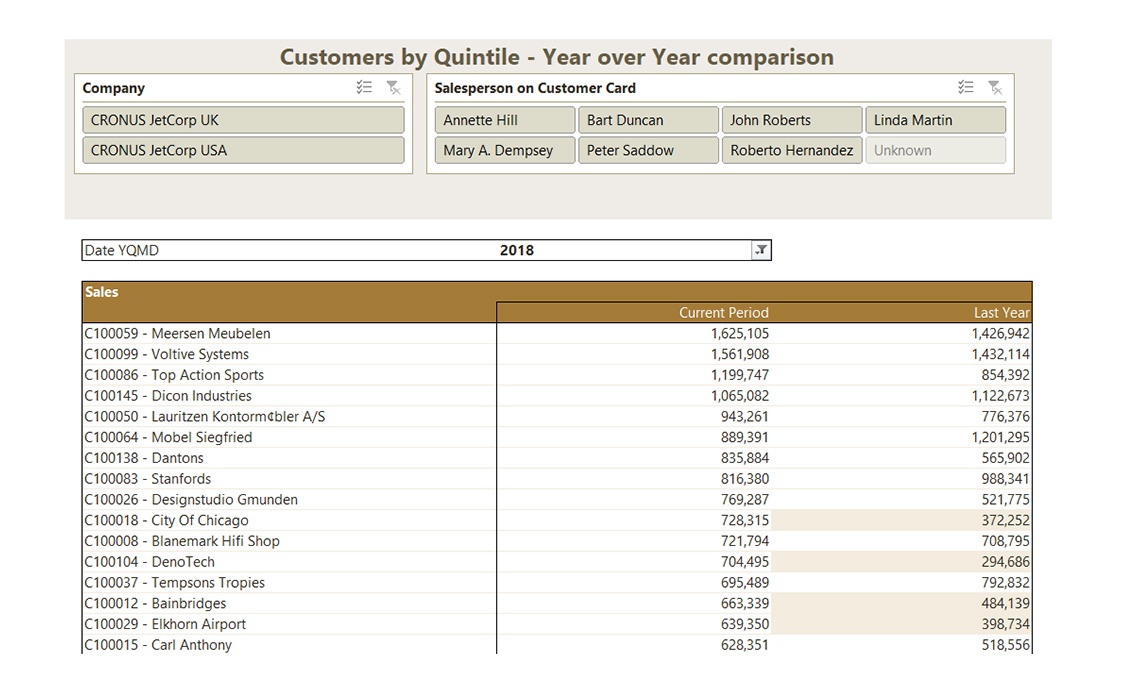Filter by salesperson Roberto Hernandez
Viewport: 1140px width, 687px height.
792,150
